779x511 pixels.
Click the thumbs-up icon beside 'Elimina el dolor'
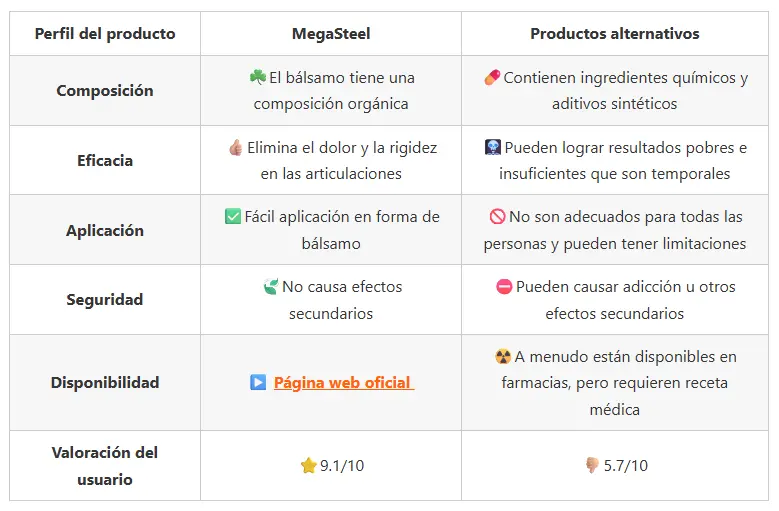235,147
